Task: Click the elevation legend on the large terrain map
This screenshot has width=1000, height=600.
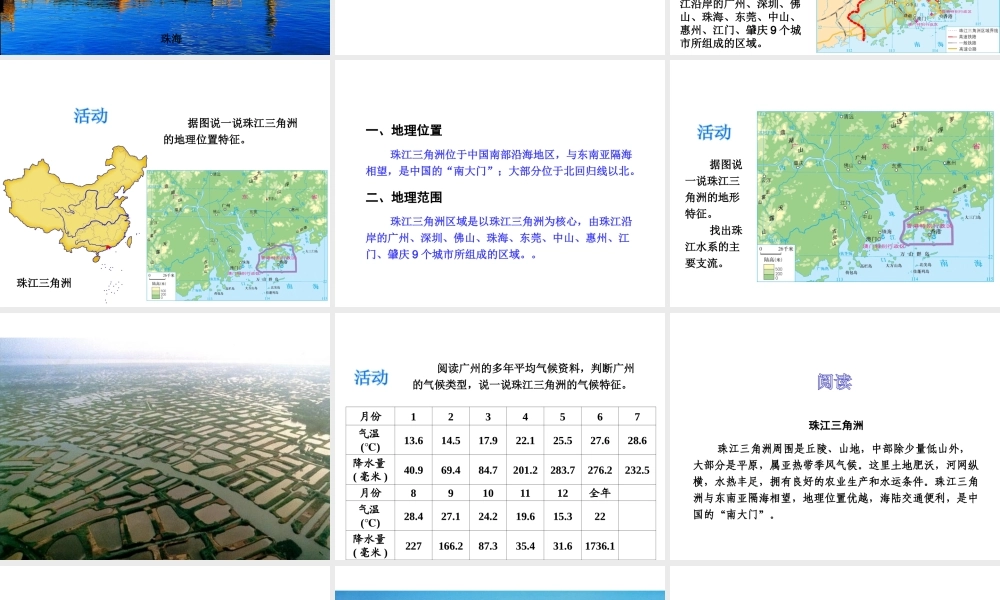Action: point(776,264)
